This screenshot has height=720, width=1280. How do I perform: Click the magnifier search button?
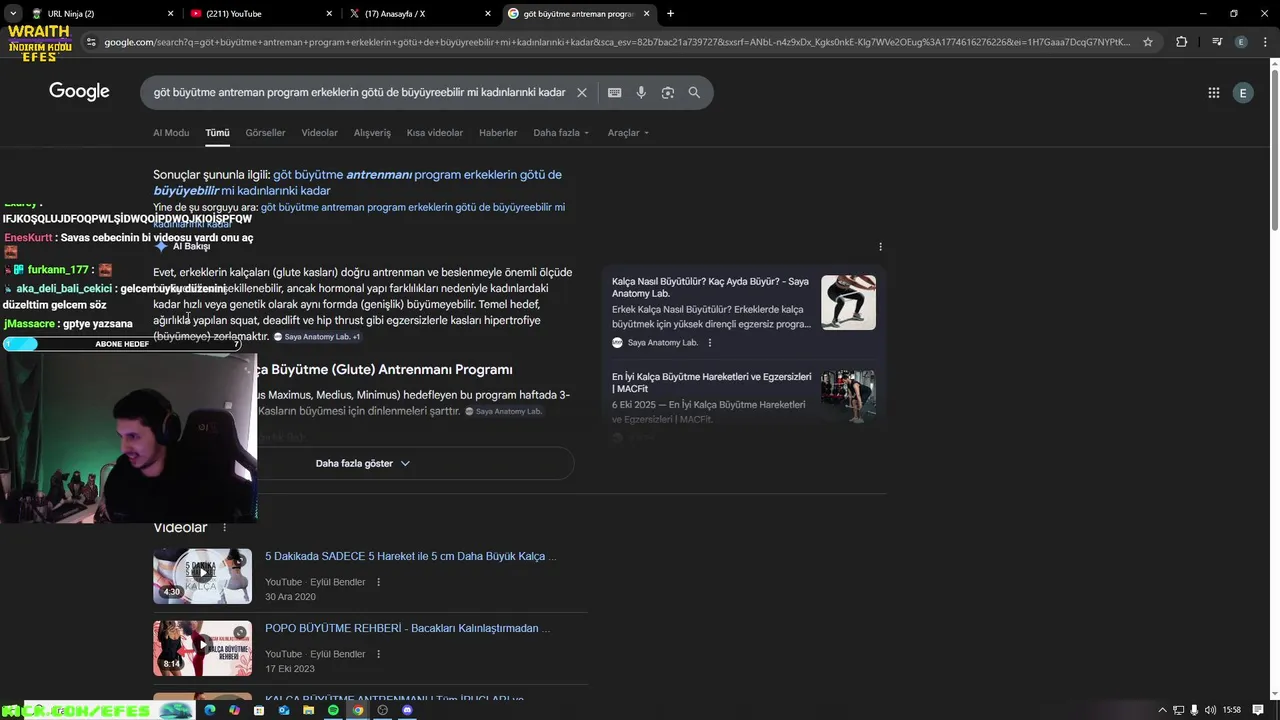(694, 92)
